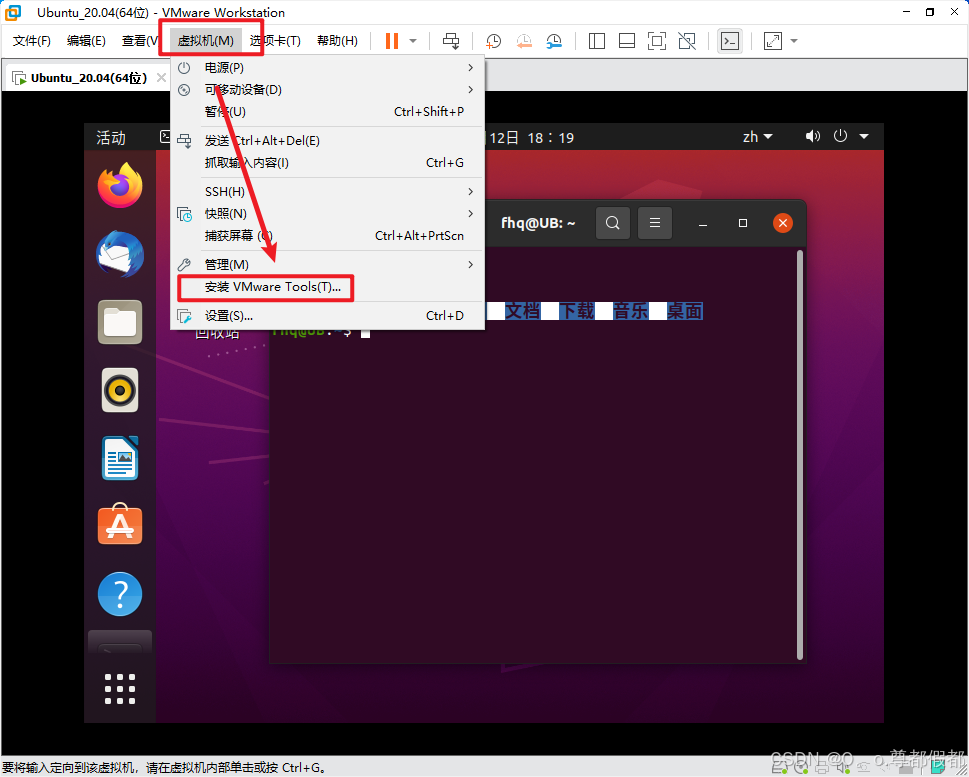Minimize the fhq@UB terminal window
The height and width of the screenshot is (777, 969).
click(703, 223)
